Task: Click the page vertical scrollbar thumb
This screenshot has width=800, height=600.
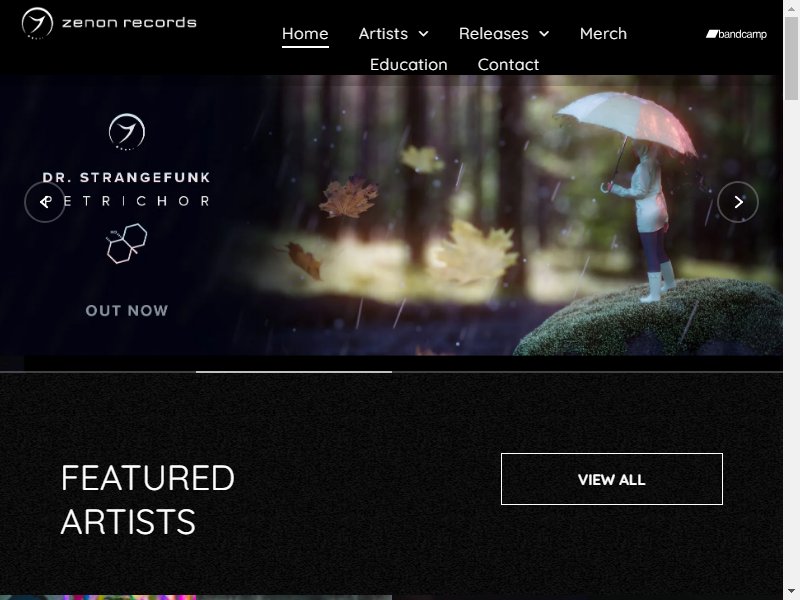Action: [791, 58]
